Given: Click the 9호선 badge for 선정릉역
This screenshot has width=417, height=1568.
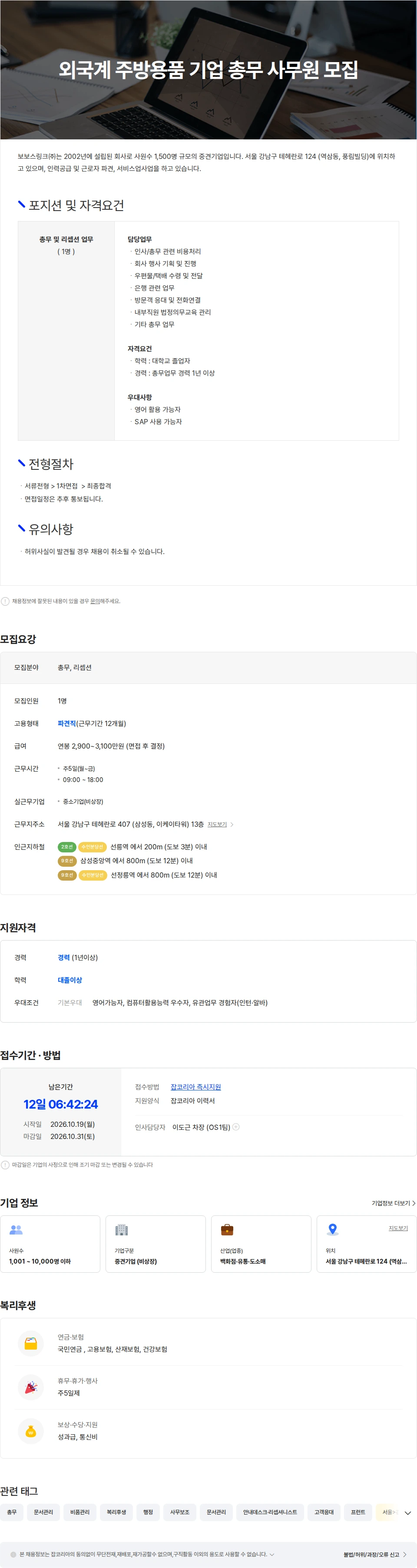Looking at the screenshot, I should 67,875.
